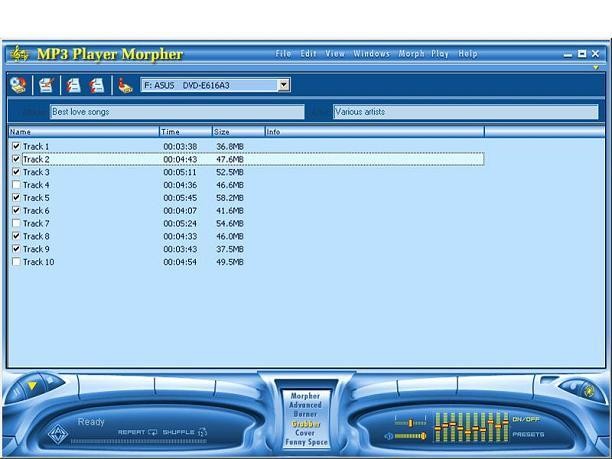Click the 00:03:43 time of Track 9

(180, 249)
